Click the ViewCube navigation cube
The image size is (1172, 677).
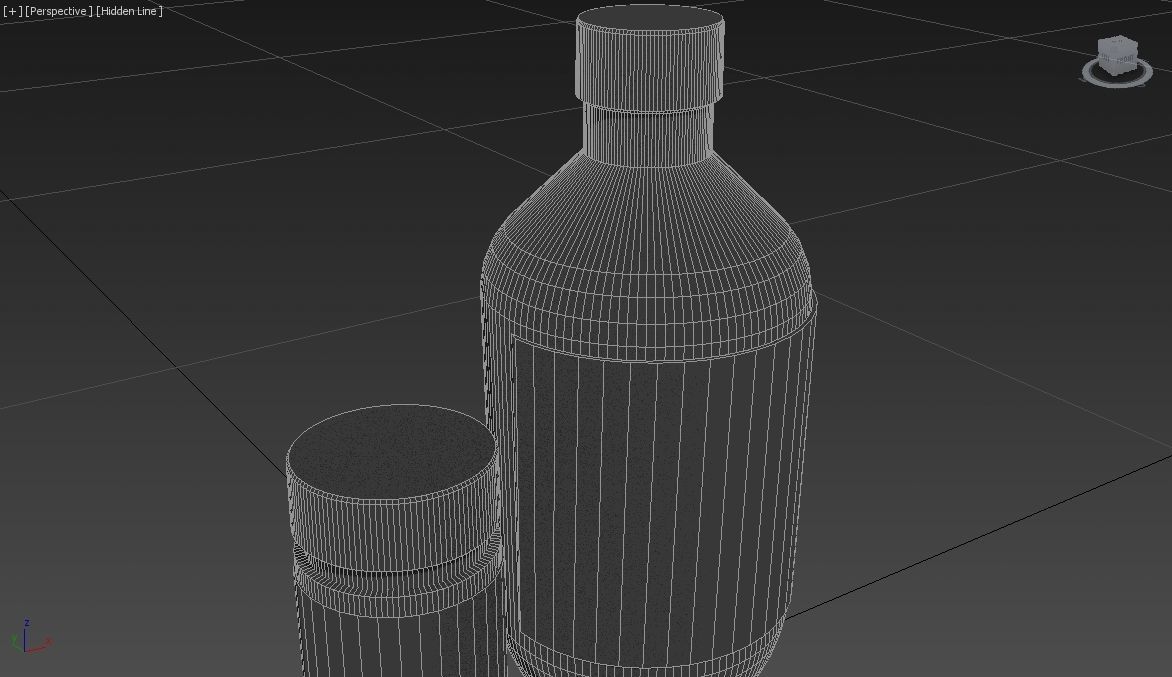(x=1117, y=55)
